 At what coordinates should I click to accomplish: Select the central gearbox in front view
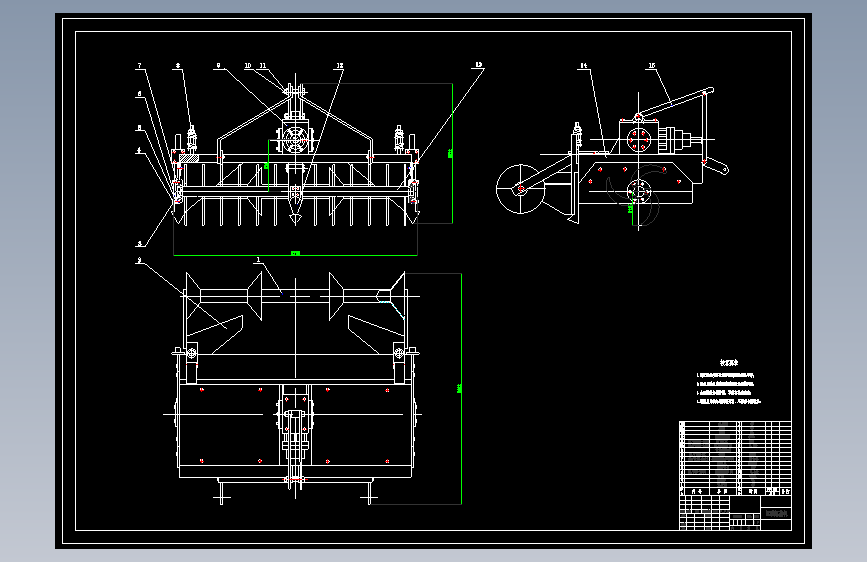[295, 138]
